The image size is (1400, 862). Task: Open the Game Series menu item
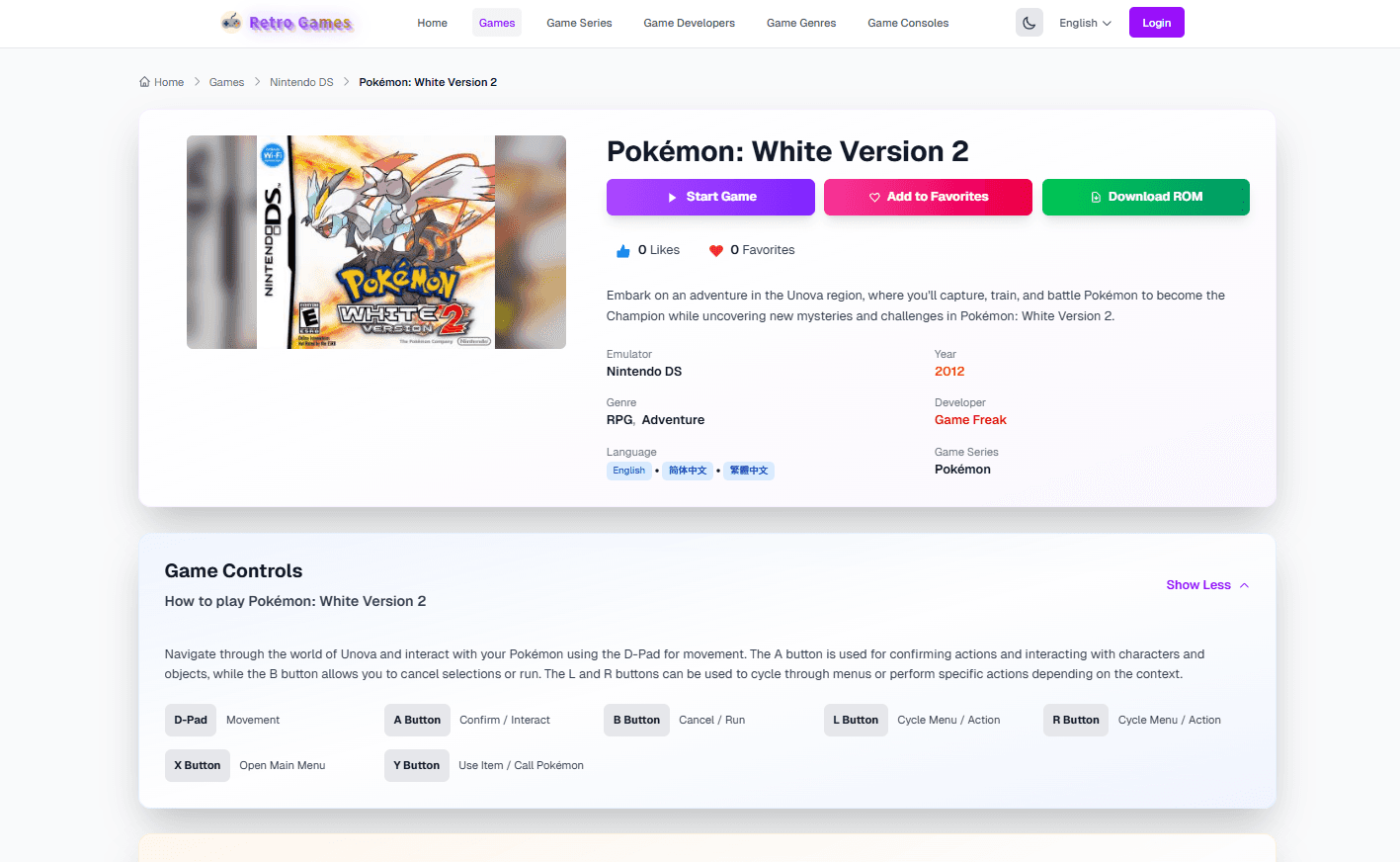[579, 23]
